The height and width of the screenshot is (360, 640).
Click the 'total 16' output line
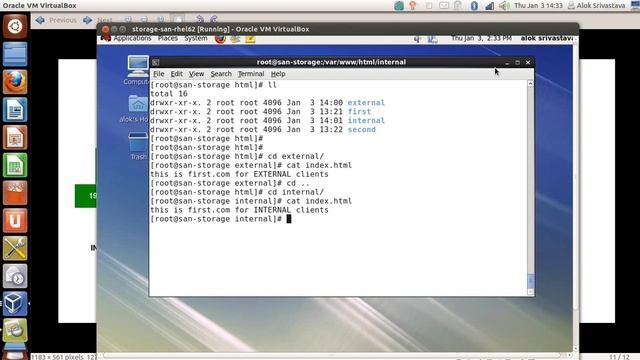click(169, 94)
